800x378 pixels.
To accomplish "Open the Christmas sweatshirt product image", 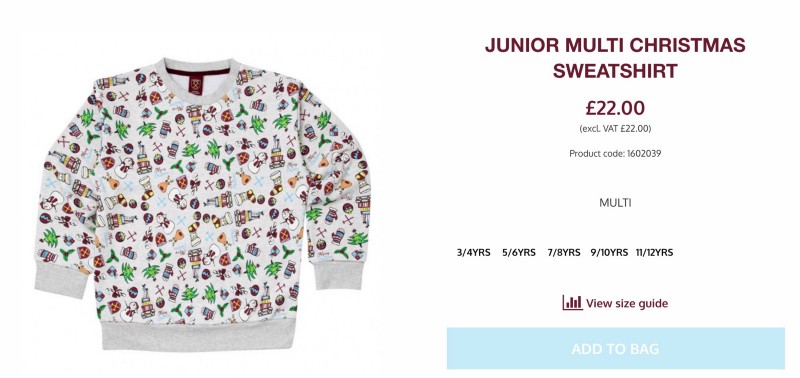I will (x=203, y=204).
